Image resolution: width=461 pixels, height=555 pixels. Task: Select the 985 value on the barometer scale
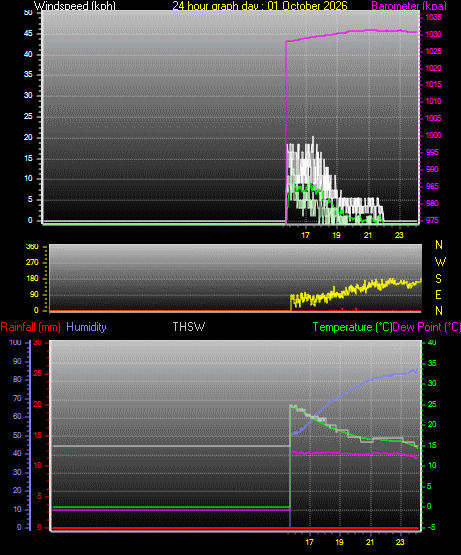[432, 186]
